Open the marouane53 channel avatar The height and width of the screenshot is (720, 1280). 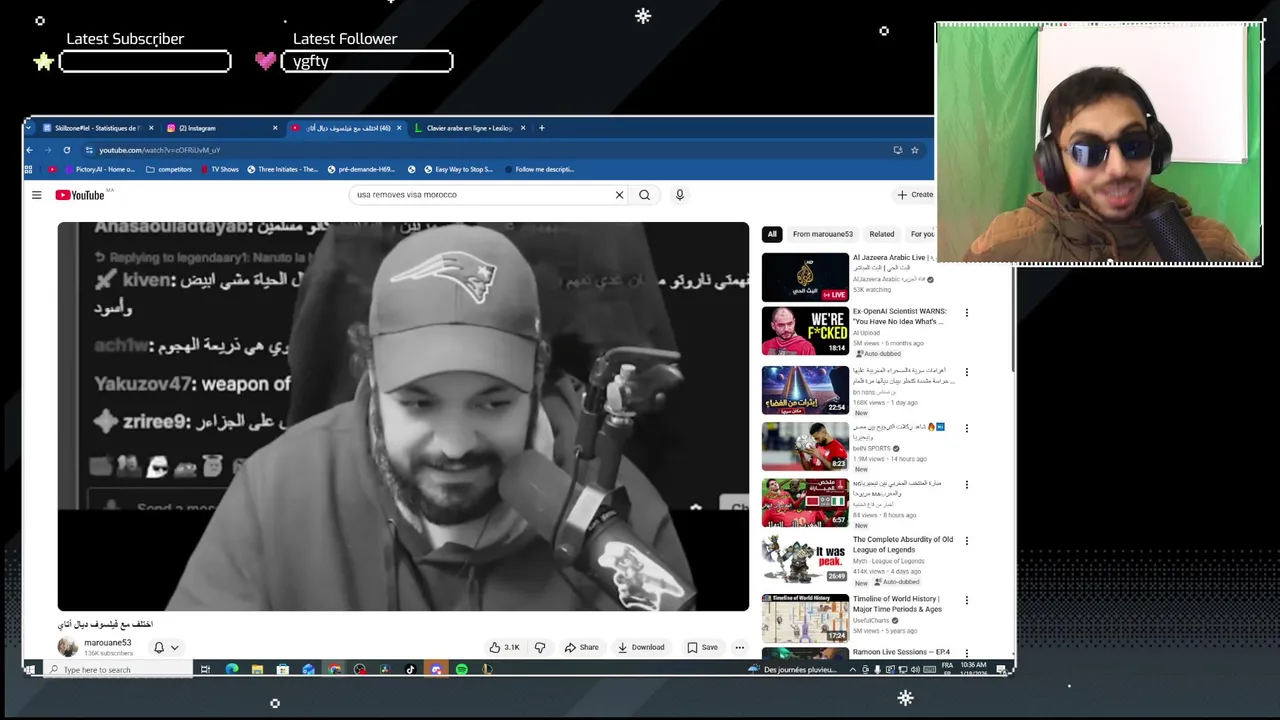coord(67,647)
